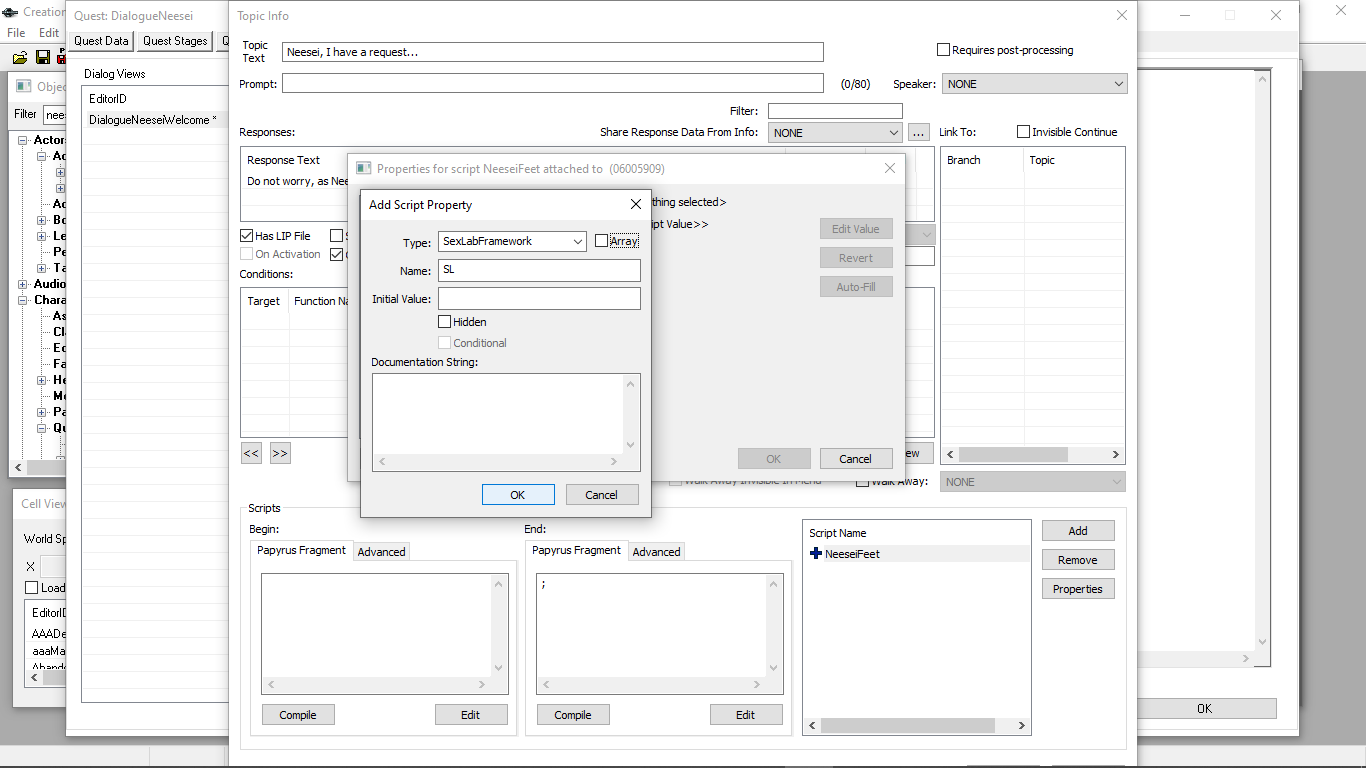Click into the Initial Value input field
This screenshot has height=768, width=1366.
(538, 299)
